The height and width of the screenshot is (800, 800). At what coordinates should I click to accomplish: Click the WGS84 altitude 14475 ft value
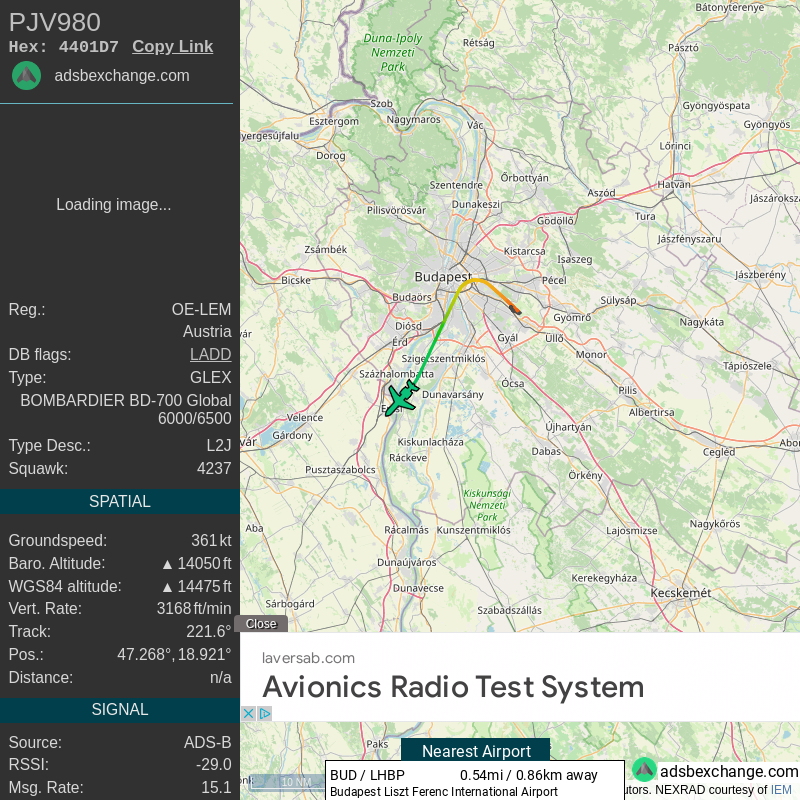coord(197,586)
